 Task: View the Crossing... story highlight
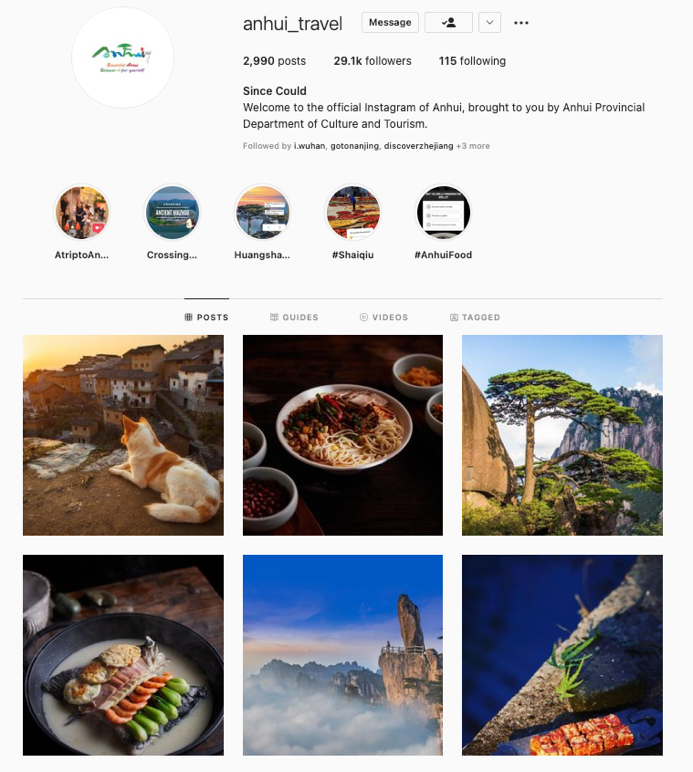click(172, 213)
